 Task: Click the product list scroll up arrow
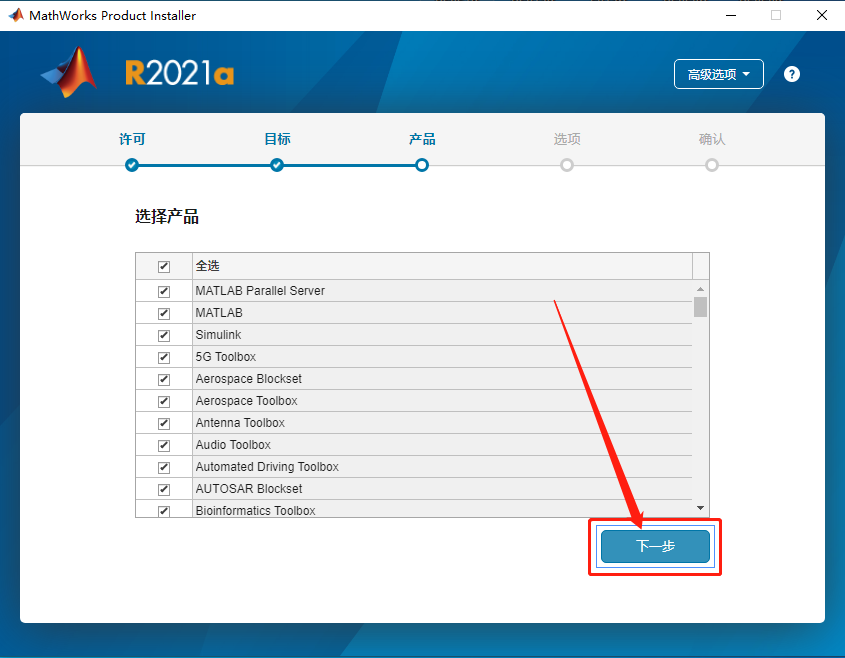click(700, 289)
